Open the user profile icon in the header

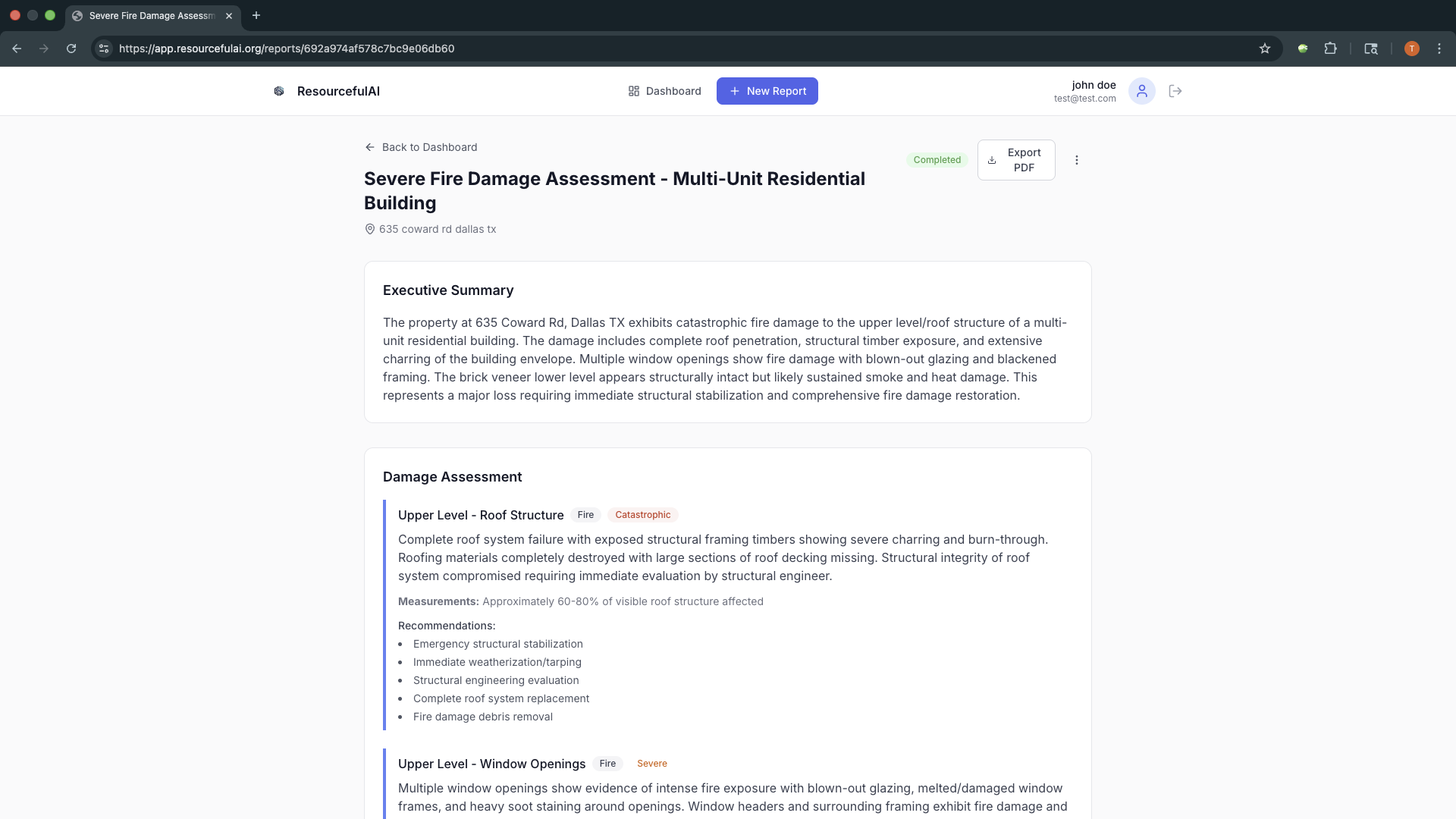(x=1142, y=91)
